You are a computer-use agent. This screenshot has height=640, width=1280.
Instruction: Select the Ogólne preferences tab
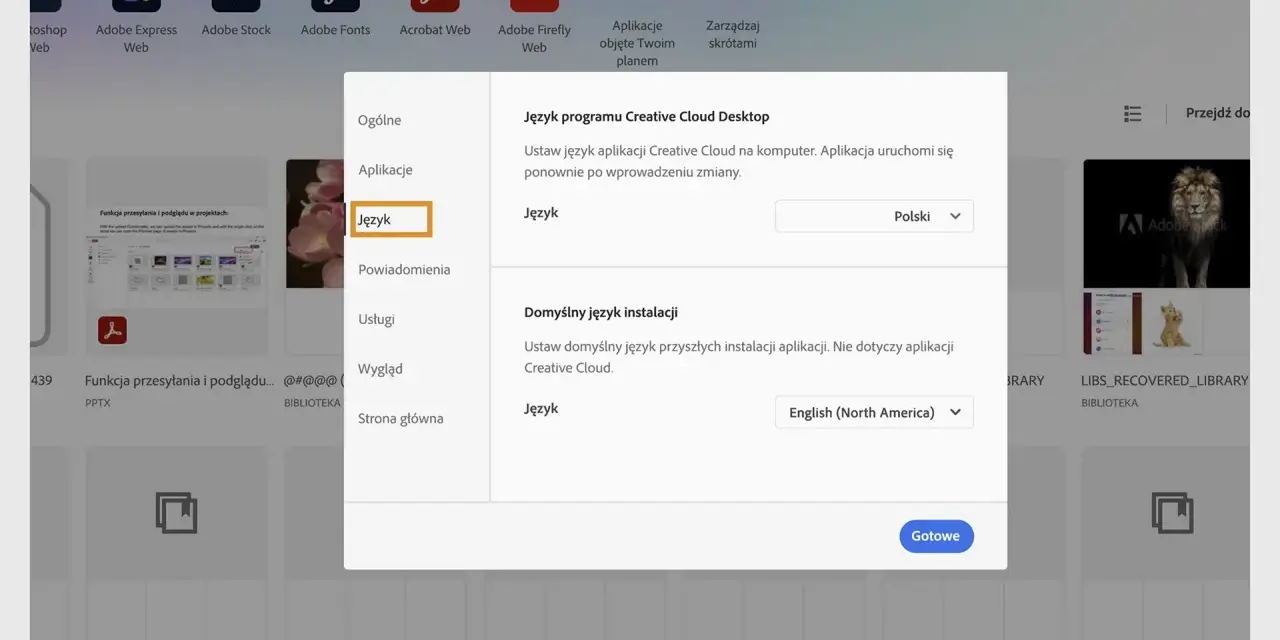pos(380,120)
